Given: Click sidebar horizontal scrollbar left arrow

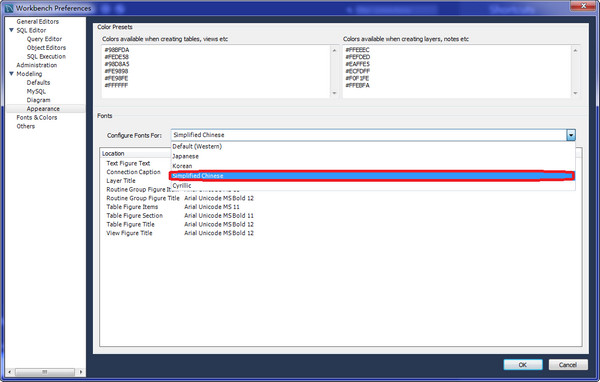Looking at the screenshot, I should (x=10, y=372).
